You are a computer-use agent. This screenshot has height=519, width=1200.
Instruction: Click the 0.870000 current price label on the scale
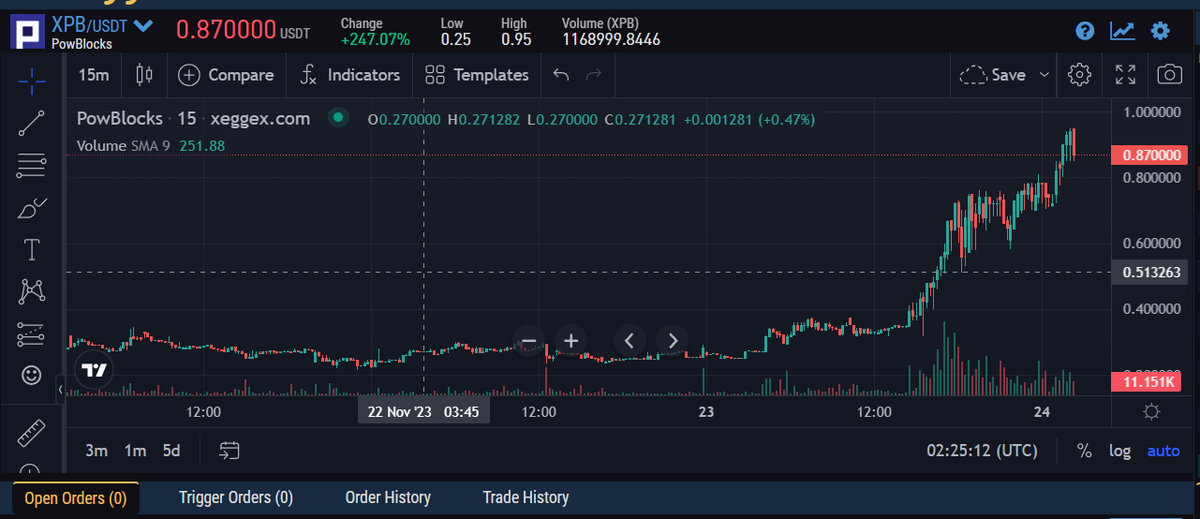(1153, 156)
